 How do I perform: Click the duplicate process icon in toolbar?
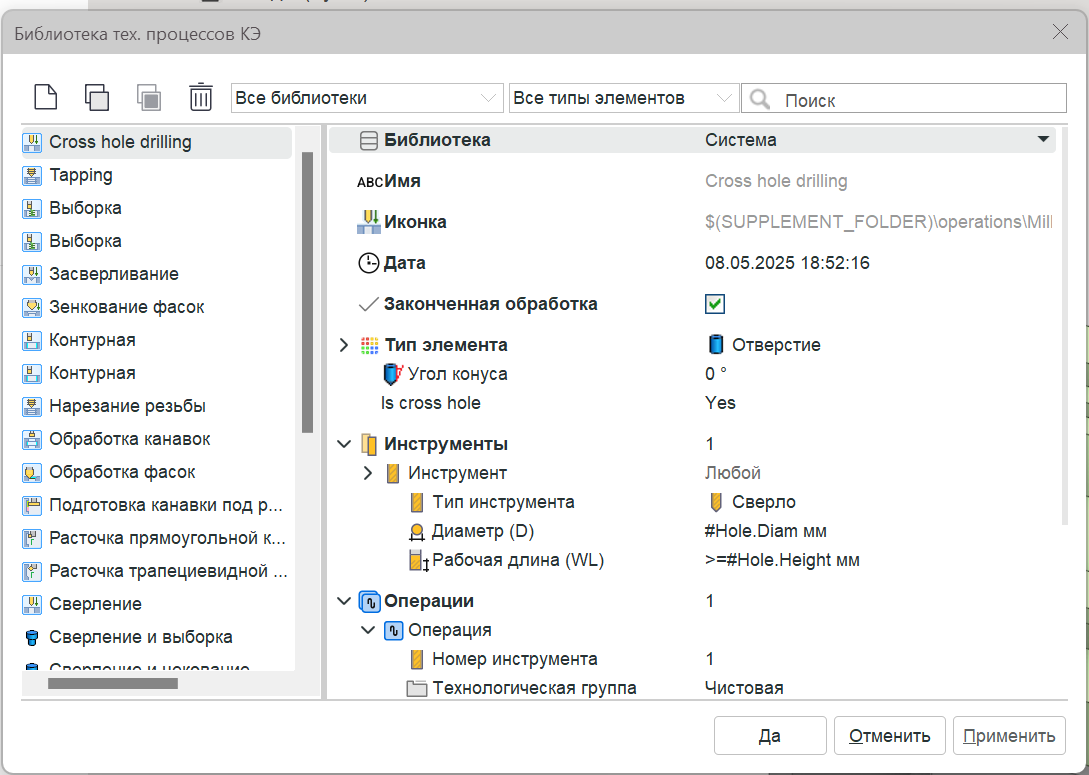pos(97,97)
